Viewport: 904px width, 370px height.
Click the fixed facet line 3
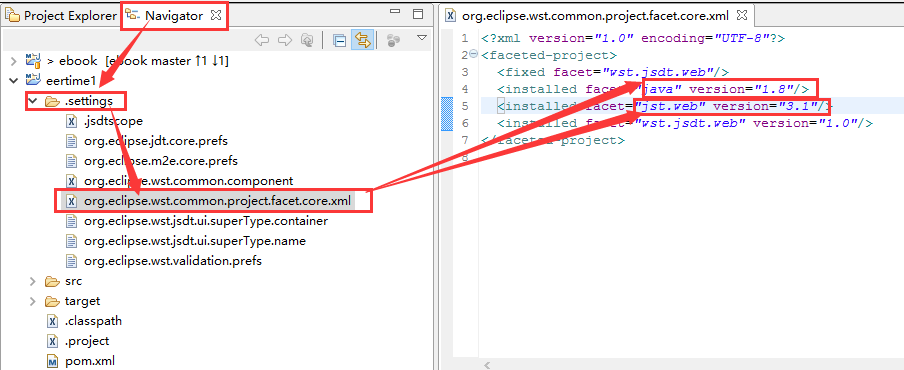(x=613, y=73)
